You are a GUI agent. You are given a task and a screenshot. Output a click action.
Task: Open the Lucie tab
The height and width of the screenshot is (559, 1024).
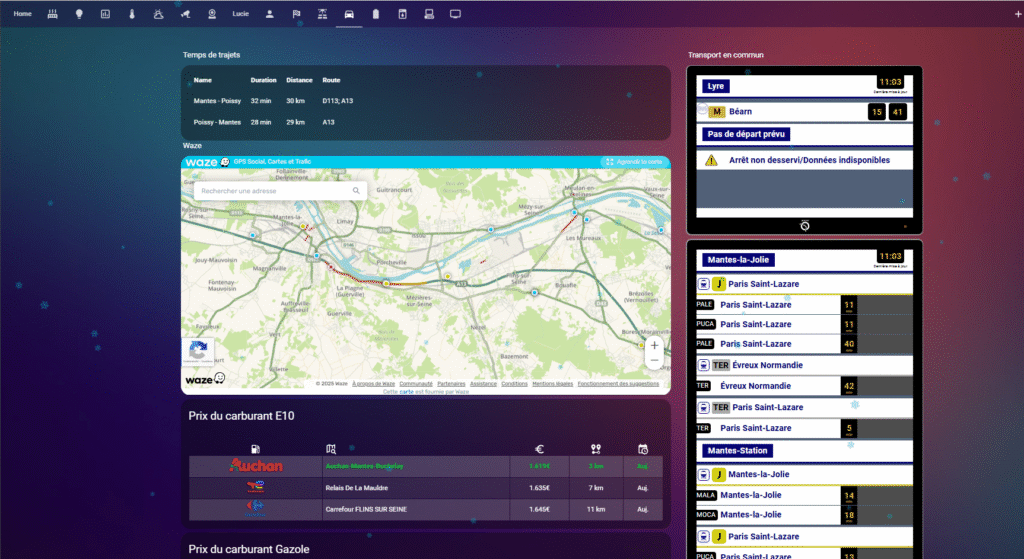[240, 14]
